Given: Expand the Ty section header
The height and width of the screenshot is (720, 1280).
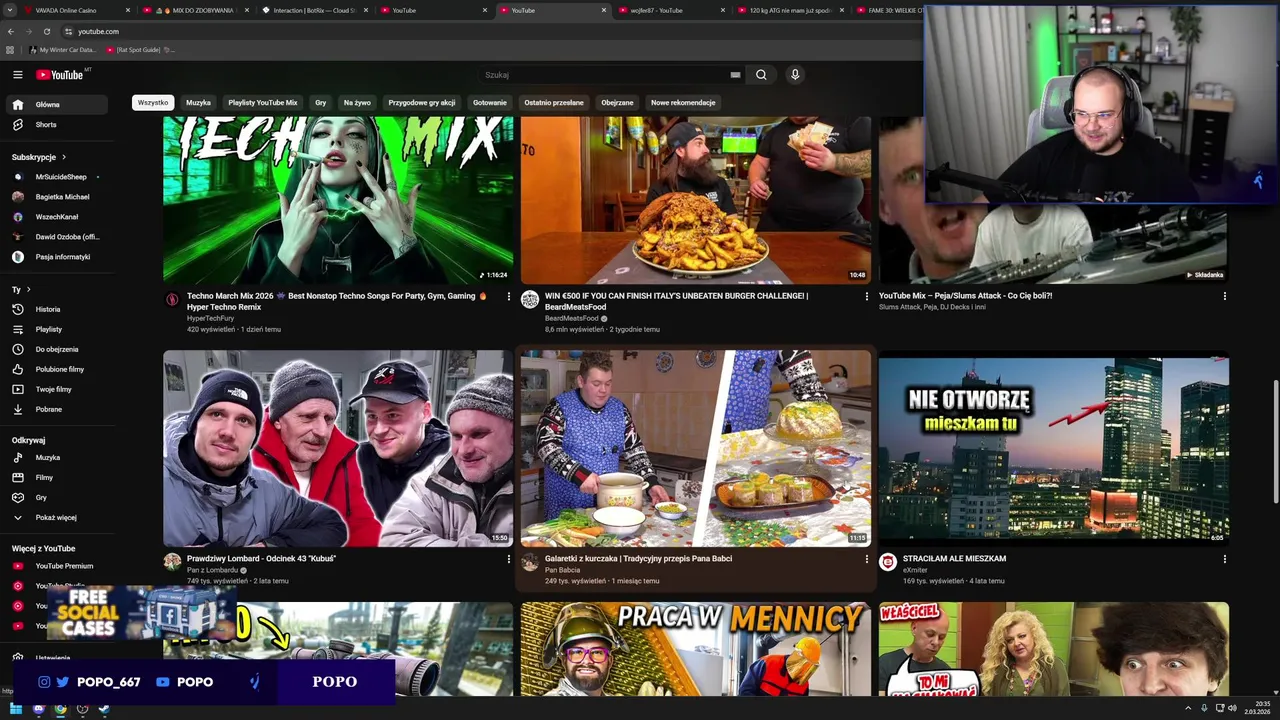Looking at the screenshot, I should tap(21, 290).
